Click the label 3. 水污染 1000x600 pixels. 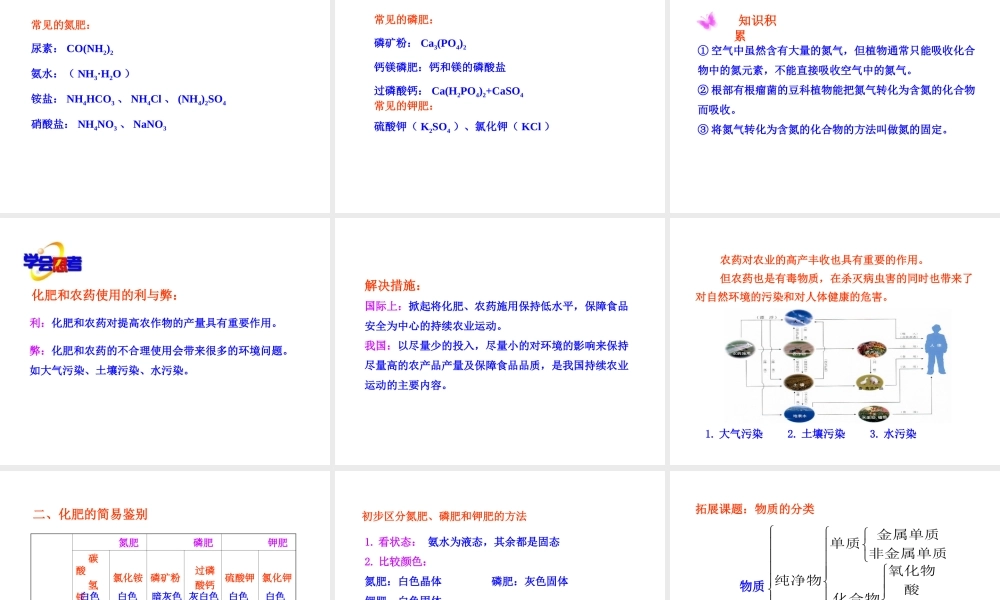(x=893, y=434)
